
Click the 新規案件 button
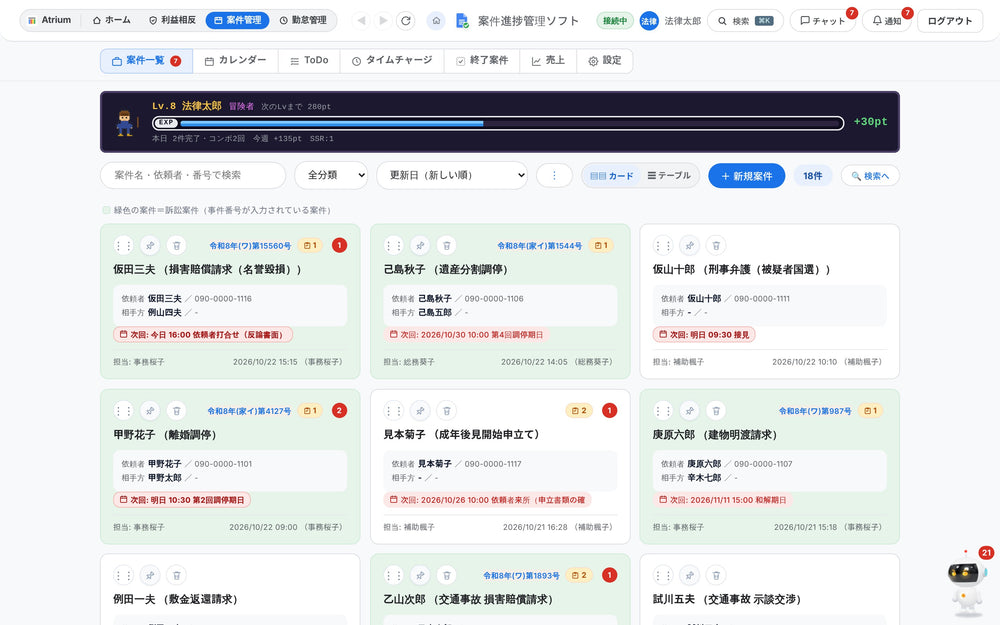[x=746, y=175]
